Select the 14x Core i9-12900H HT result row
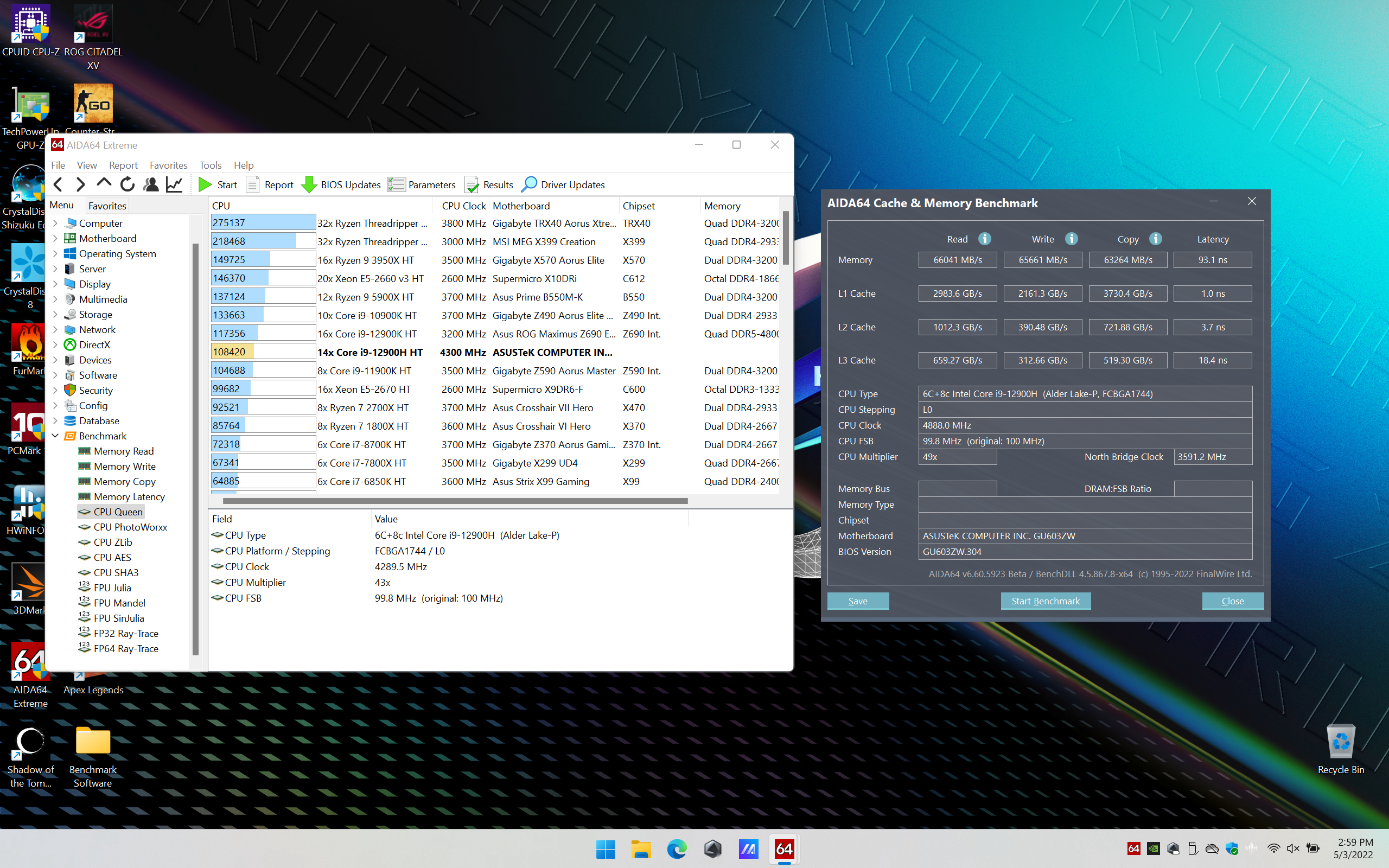 click(494, 352)
